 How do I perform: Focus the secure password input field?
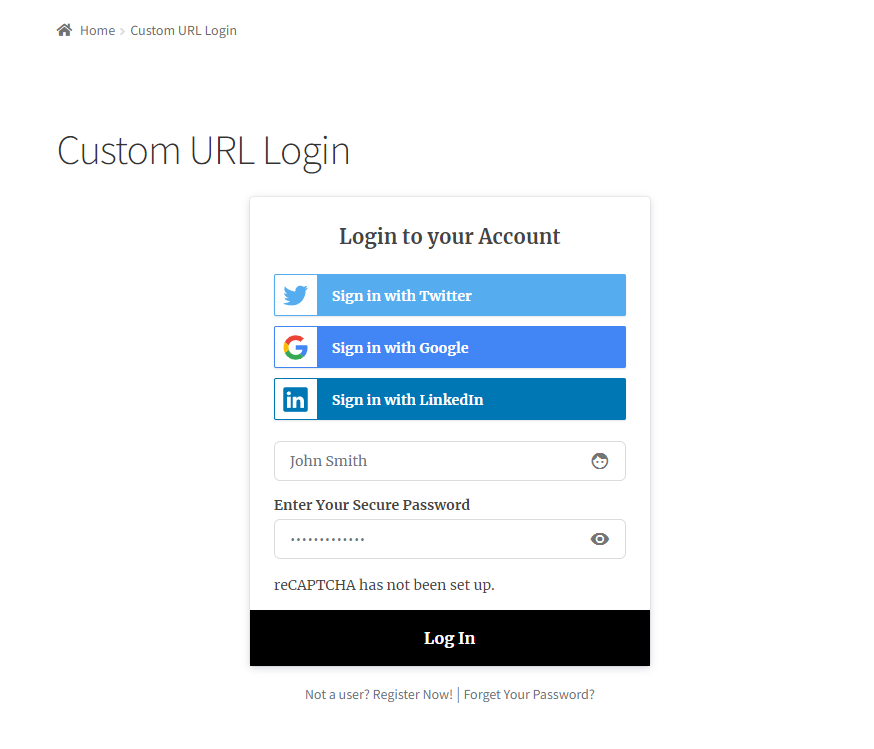[x=450, y=539]
